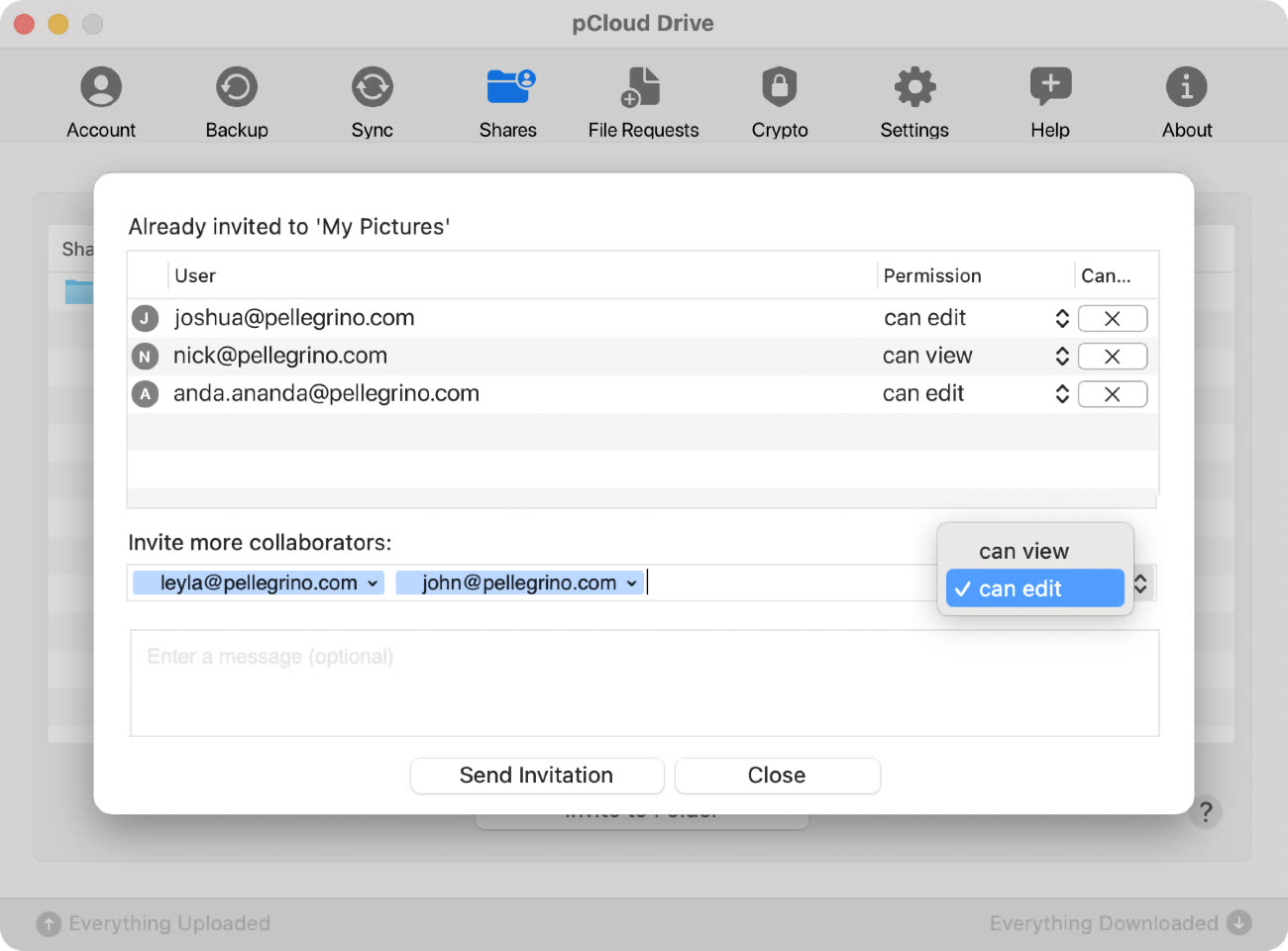The height and width of the screenshot is (951, 1288).
Task: Click the new collaborator permission stepper arrows
Action: (x=1141, y=583)
